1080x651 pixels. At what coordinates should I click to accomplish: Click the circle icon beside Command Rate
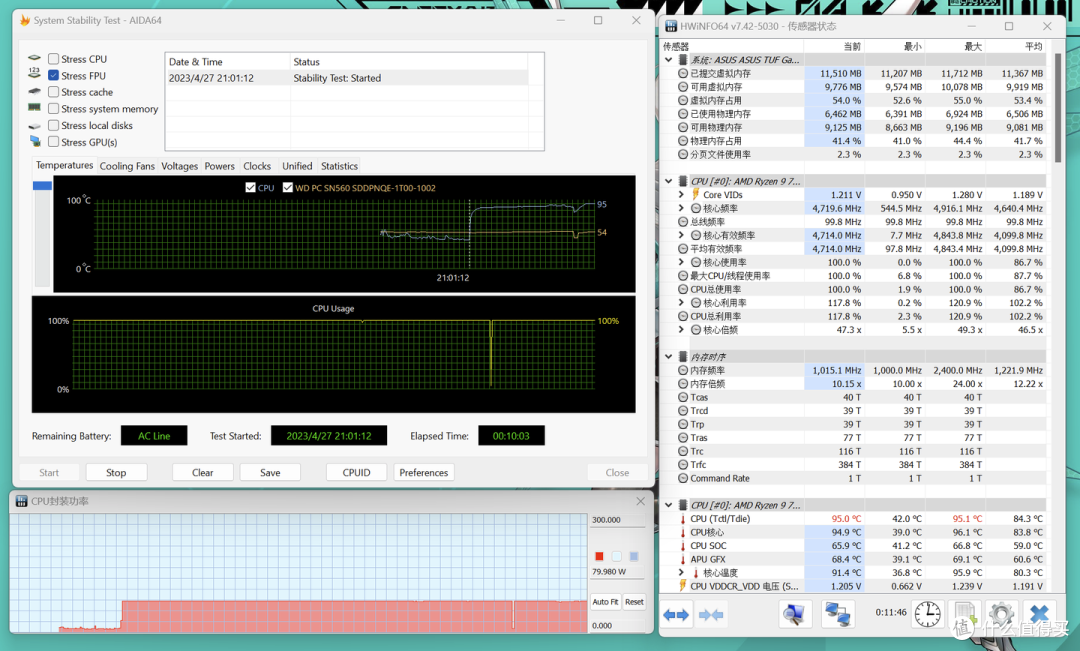[x=683, y=478]
